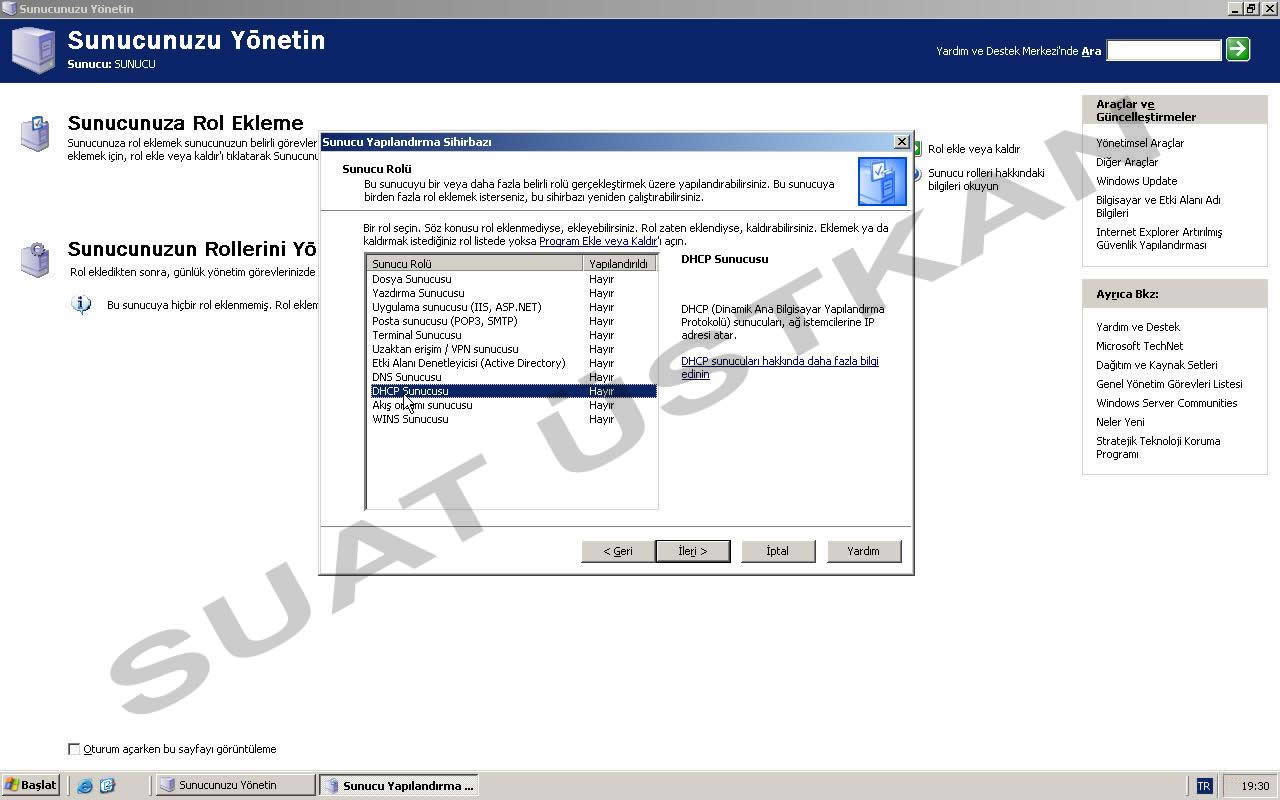Click the Sunucunuza Rol Ekleme icon
The image size is (1280, 800).
pyautogui.click(x=34, y=133)
